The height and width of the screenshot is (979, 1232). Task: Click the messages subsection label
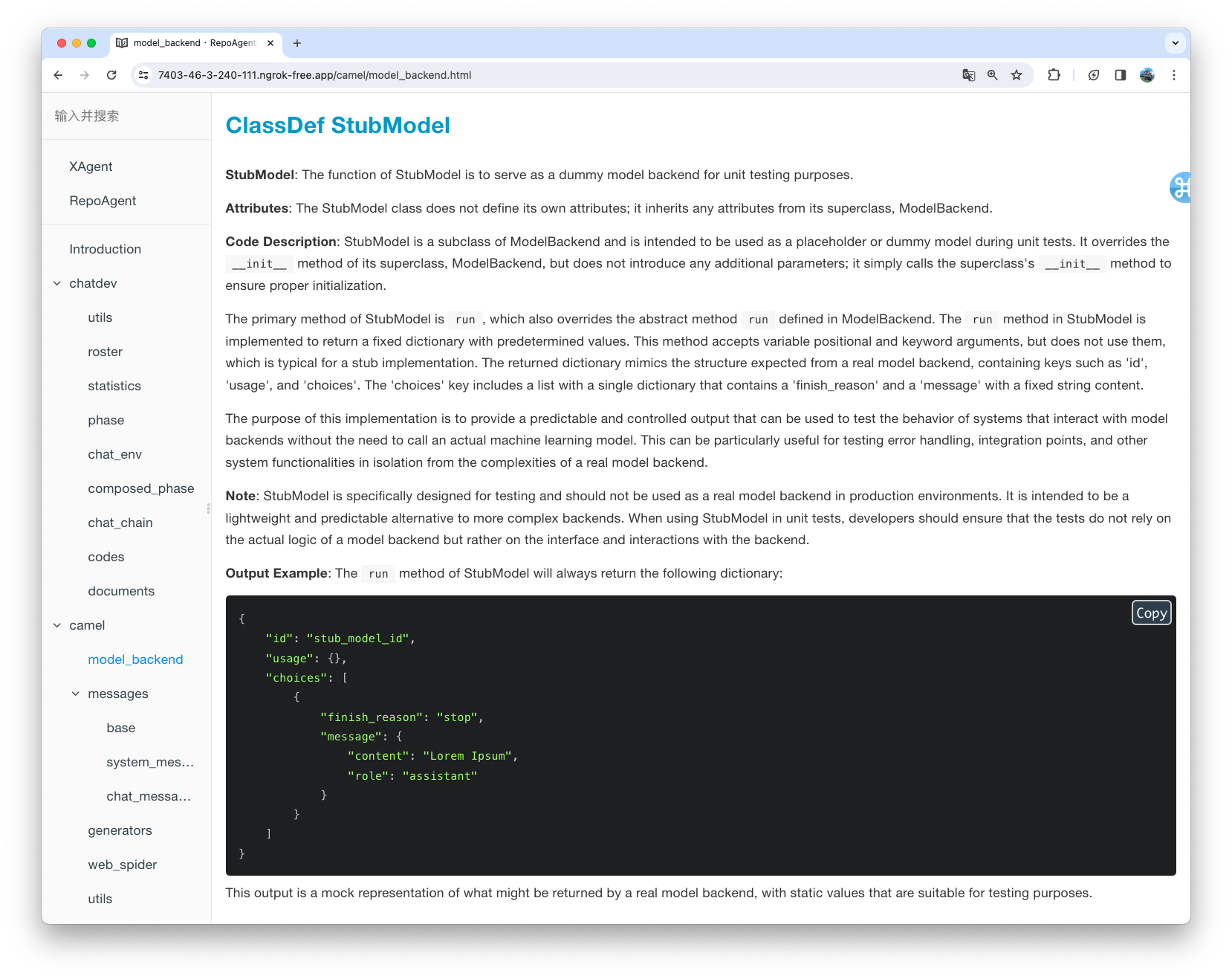pyautogui.click(x=118, y=694)
